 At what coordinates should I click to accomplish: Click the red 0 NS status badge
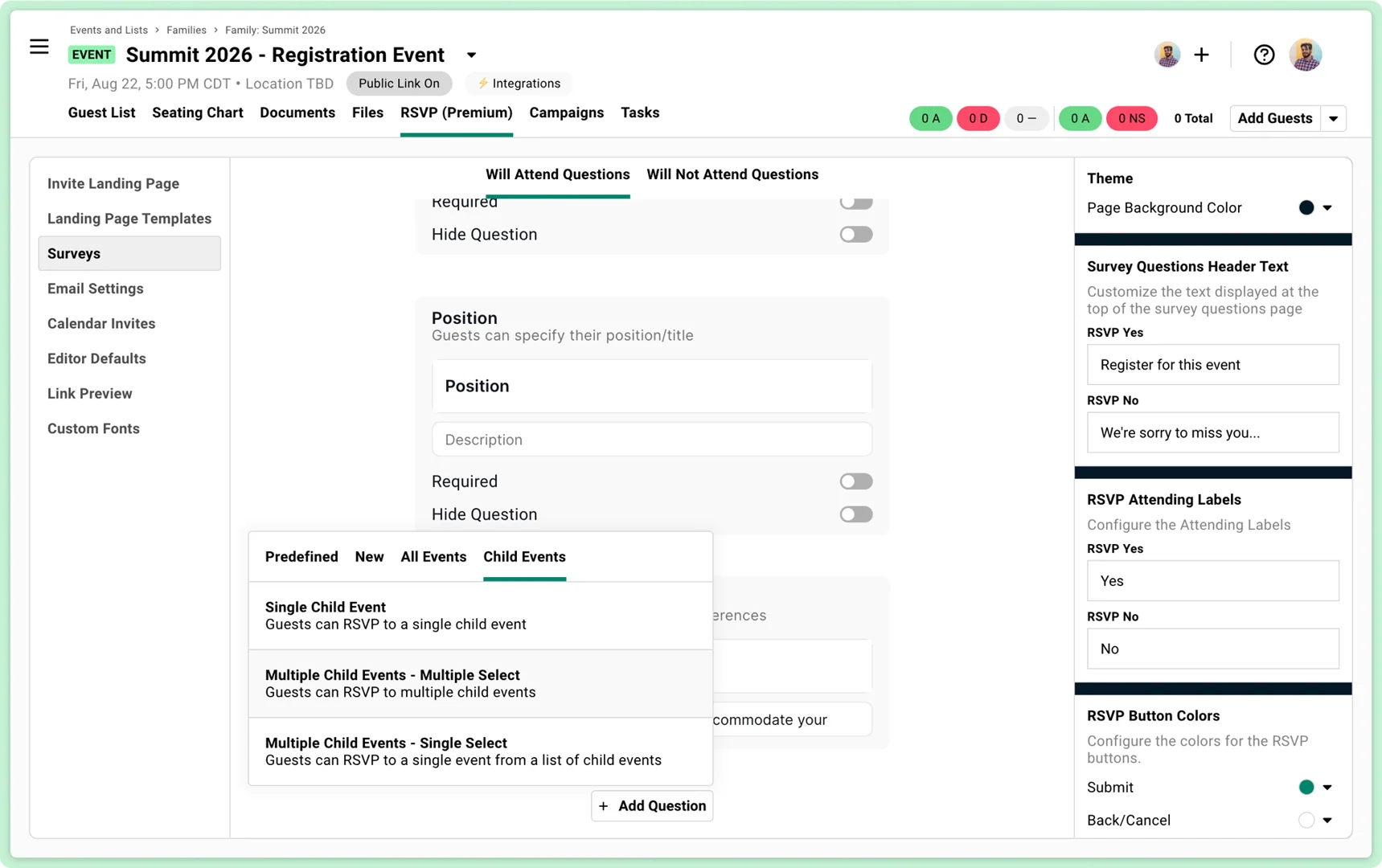pos(1131,118)
